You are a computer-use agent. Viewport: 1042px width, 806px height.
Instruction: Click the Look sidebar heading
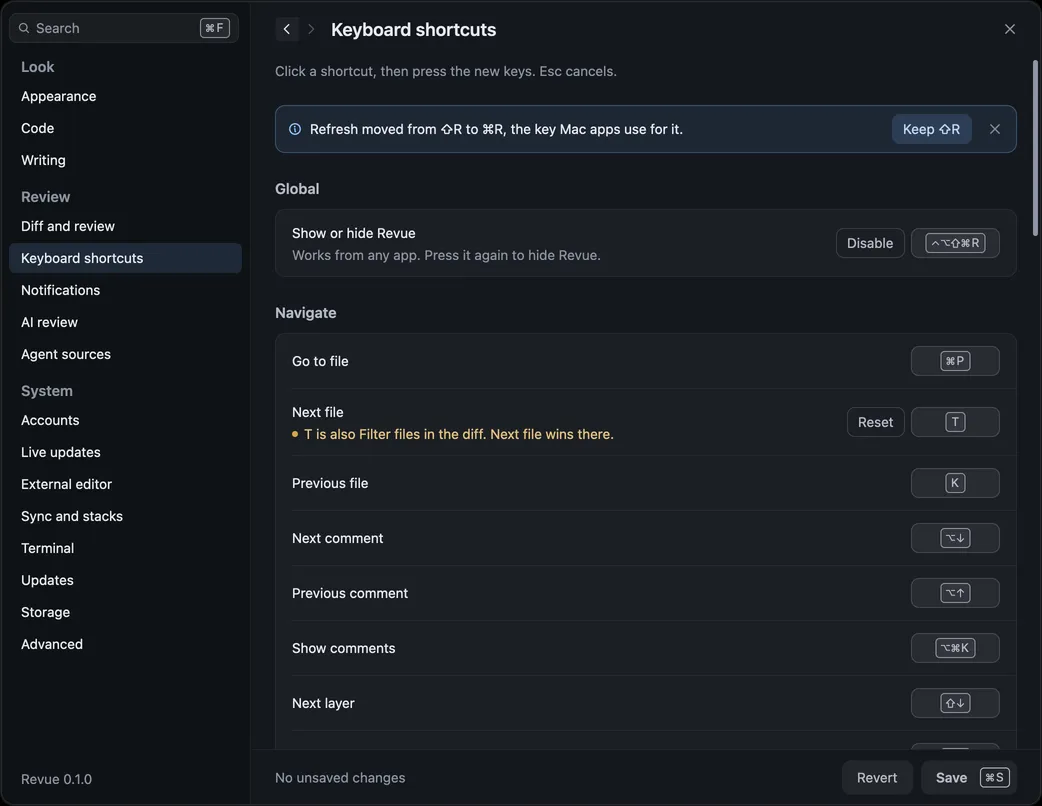point(37,66)
